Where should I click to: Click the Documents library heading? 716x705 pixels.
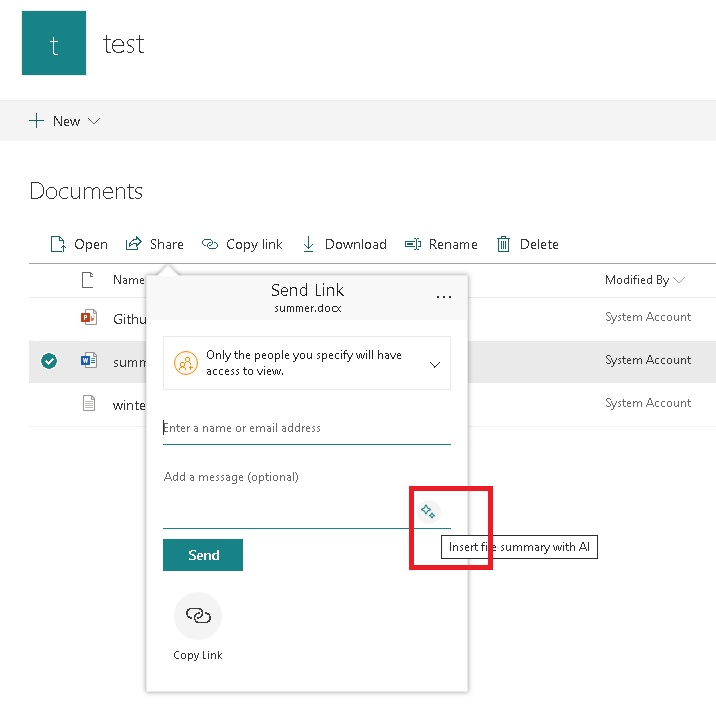[86, 191]
